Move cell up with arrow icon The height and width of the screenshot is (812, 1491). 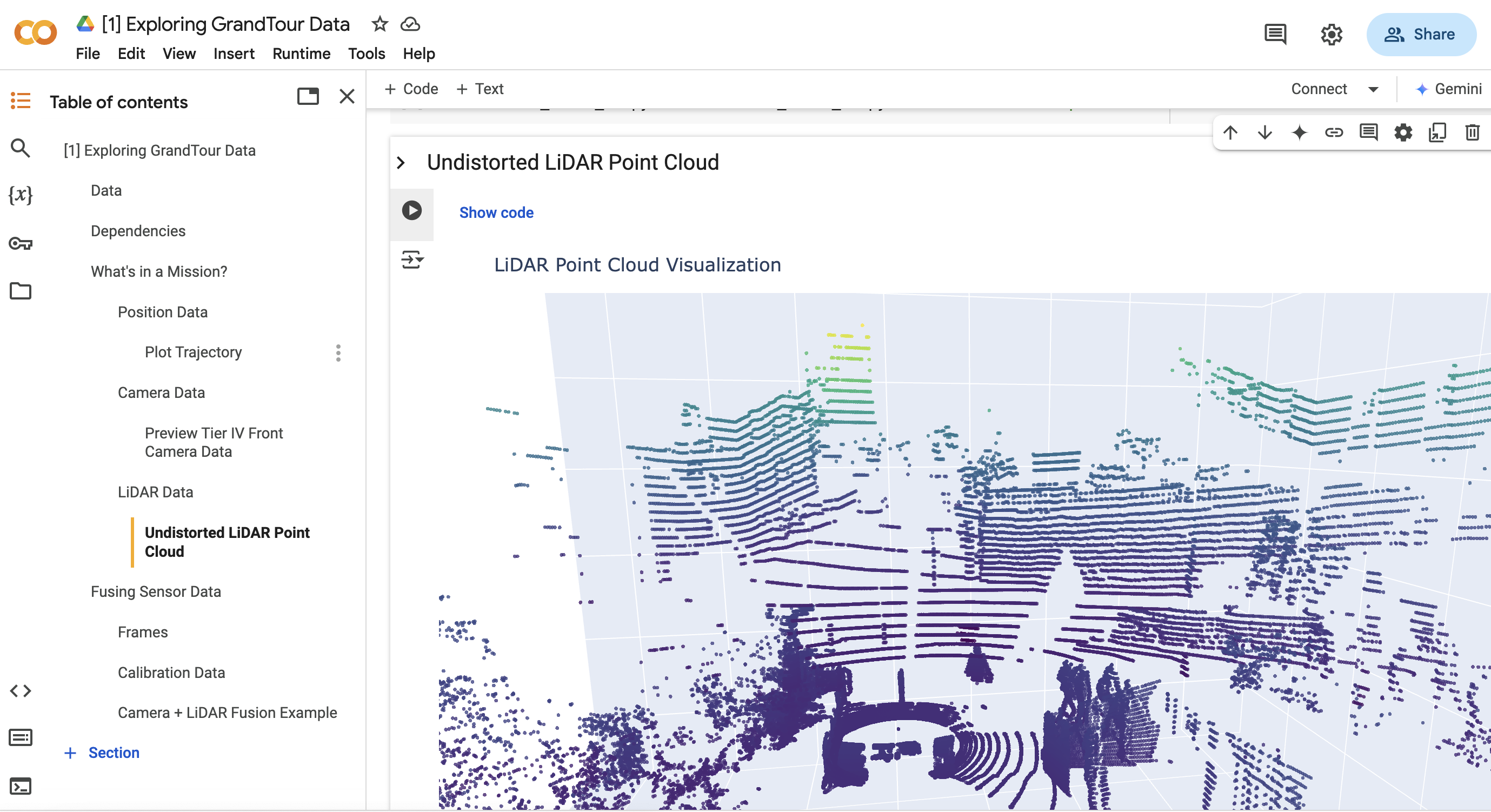pyautogui.click(x=1230, y=132)
